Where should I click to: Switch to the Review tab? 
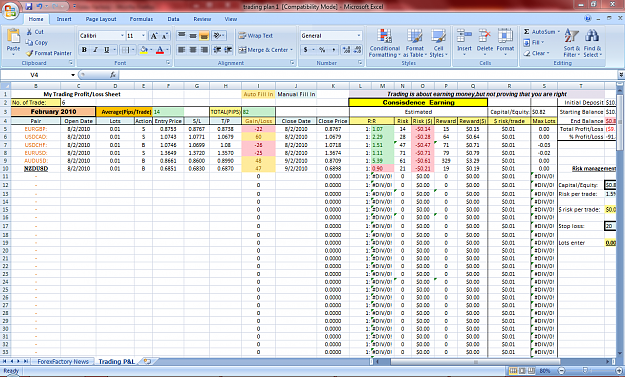[202, 19]
